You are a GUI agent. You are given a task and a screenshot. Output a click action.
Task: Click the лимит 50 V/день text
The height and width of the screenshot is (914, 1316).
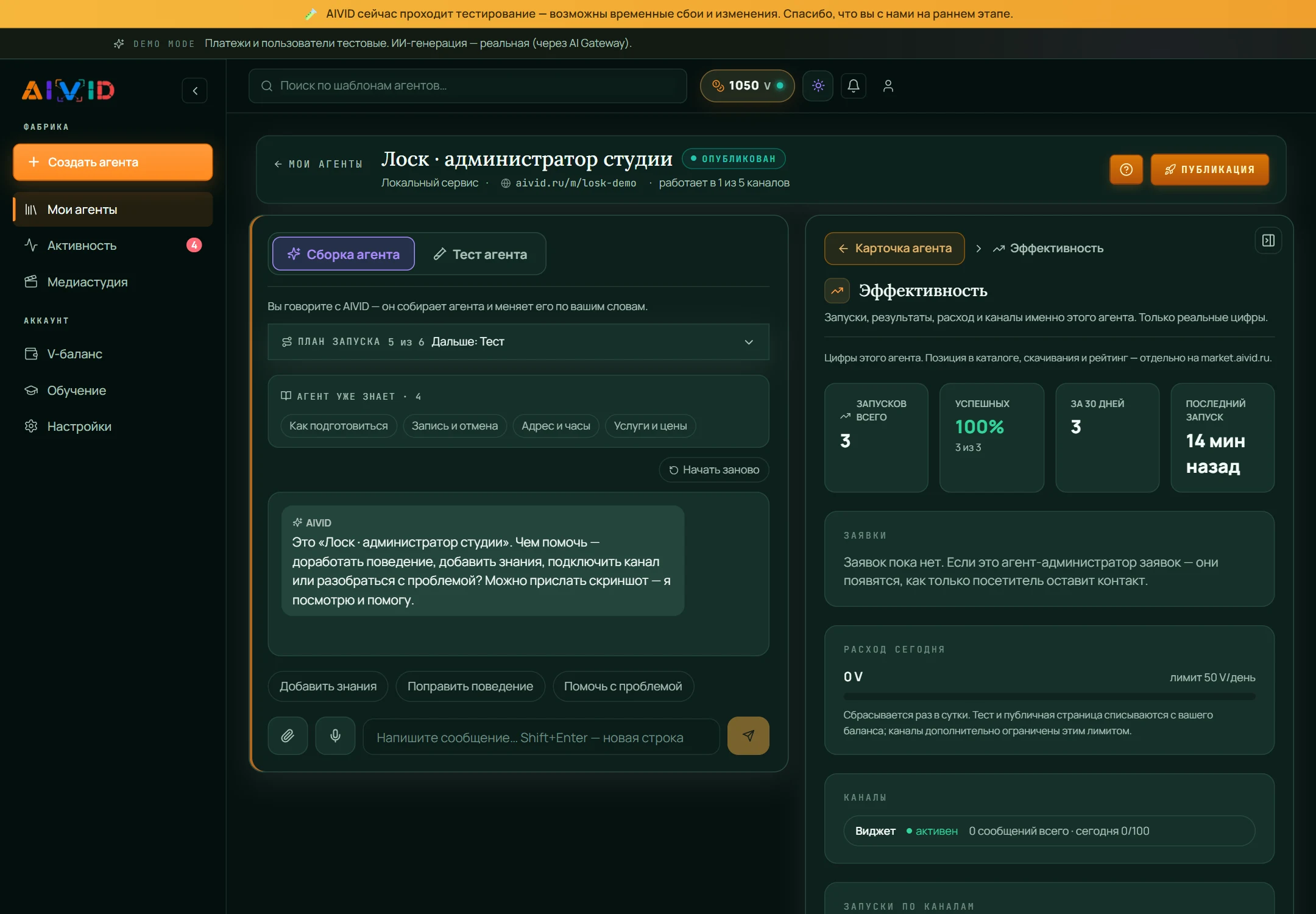(x=1212, y=678)
